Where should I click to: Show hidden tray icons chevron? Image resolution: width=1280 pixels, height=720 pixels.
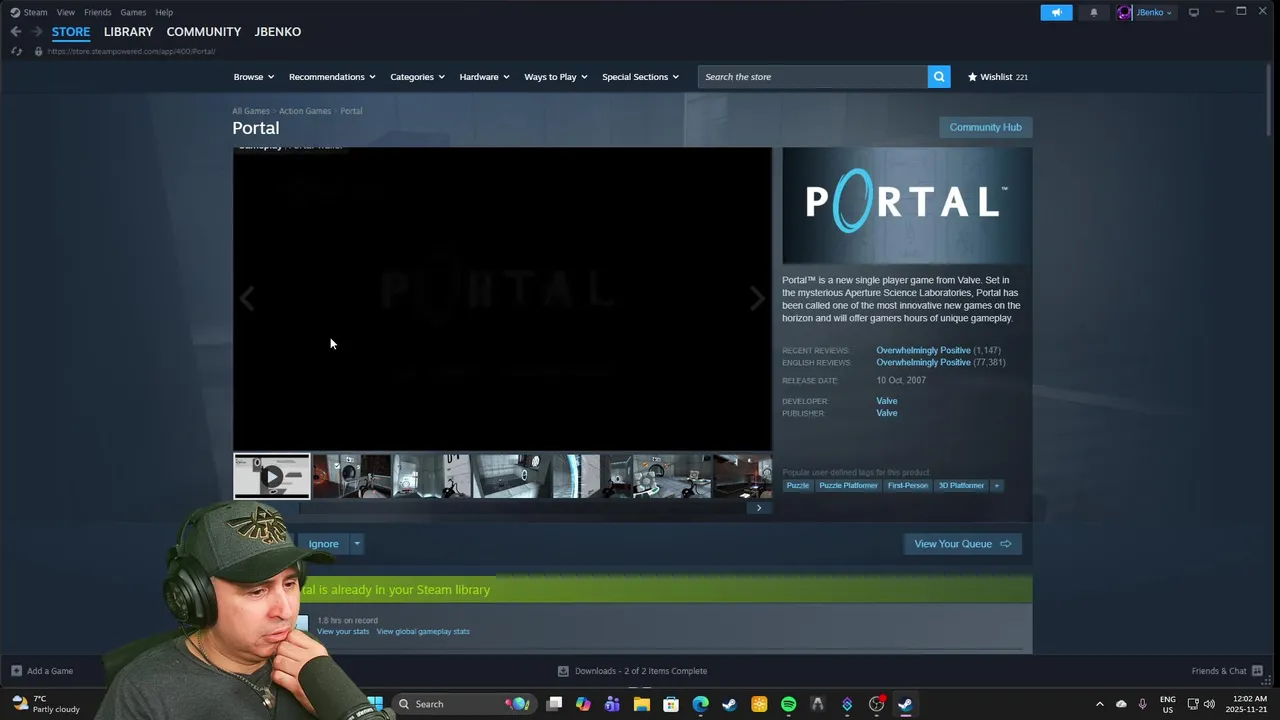1099,704
